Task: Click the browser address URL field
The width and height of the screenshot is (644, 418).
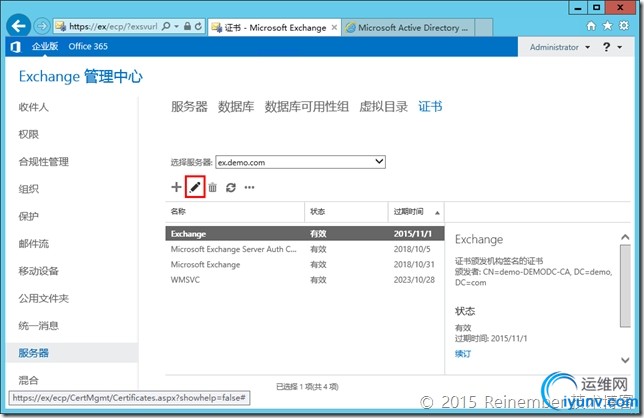Action: click(x=113, y=26)
